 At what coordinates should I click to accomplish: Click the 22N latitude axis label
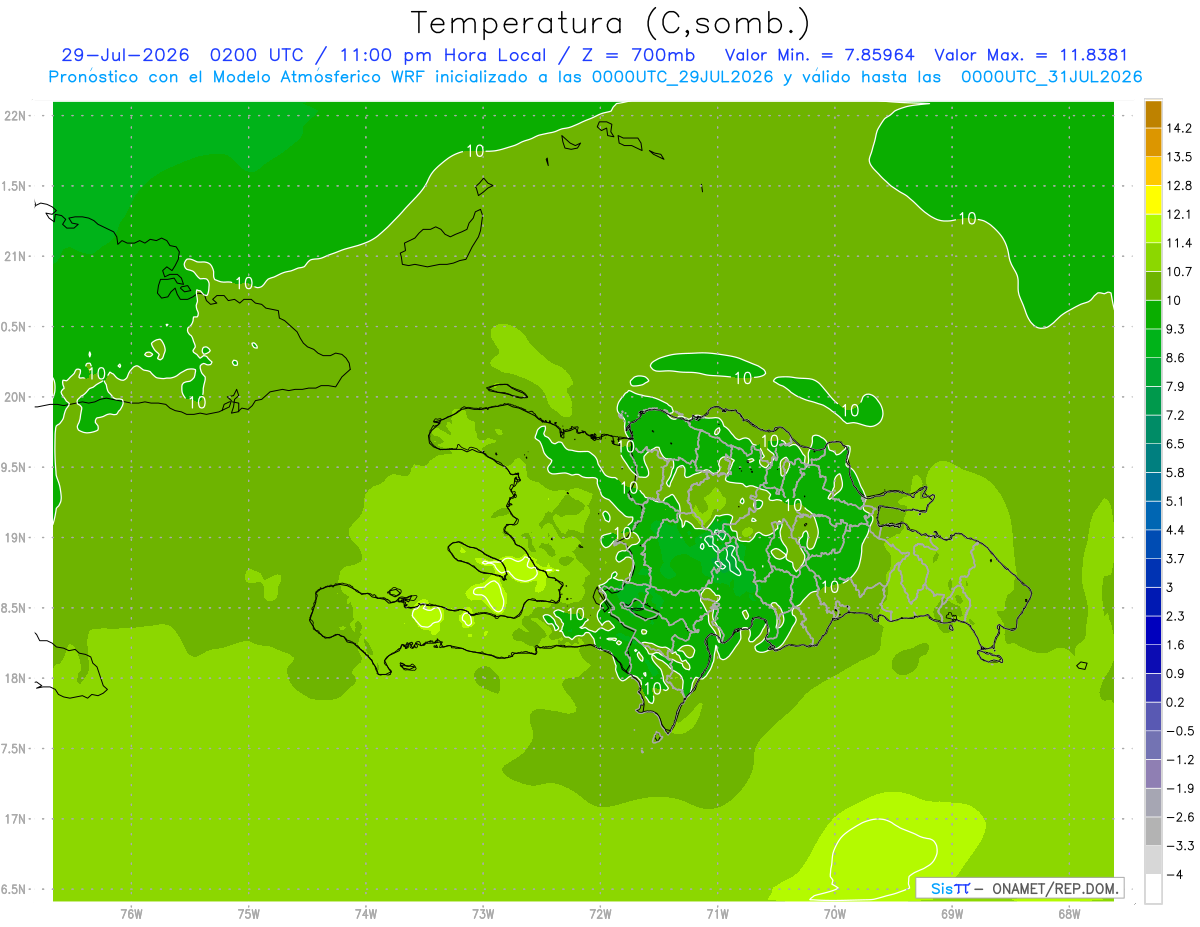coord(16,116)
